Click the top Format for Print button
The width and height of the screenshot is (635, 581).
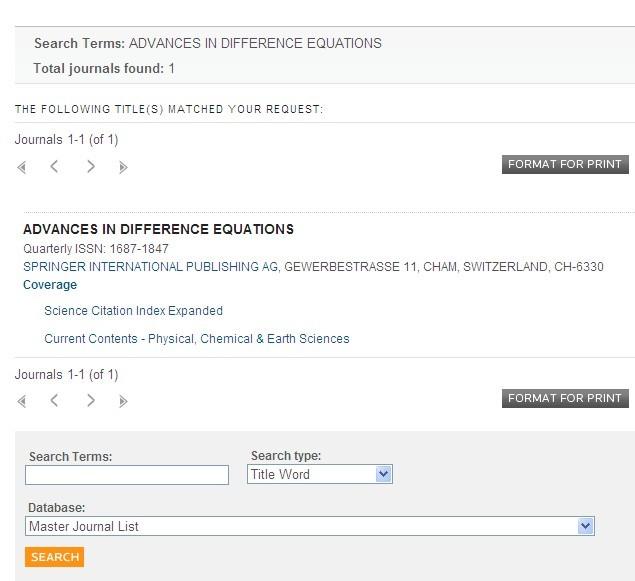565,164
